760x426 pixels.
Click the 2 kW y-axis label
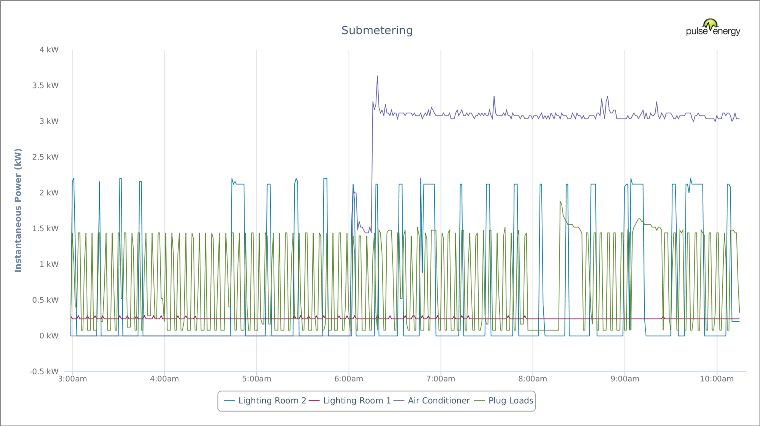(x=49, y=192)
